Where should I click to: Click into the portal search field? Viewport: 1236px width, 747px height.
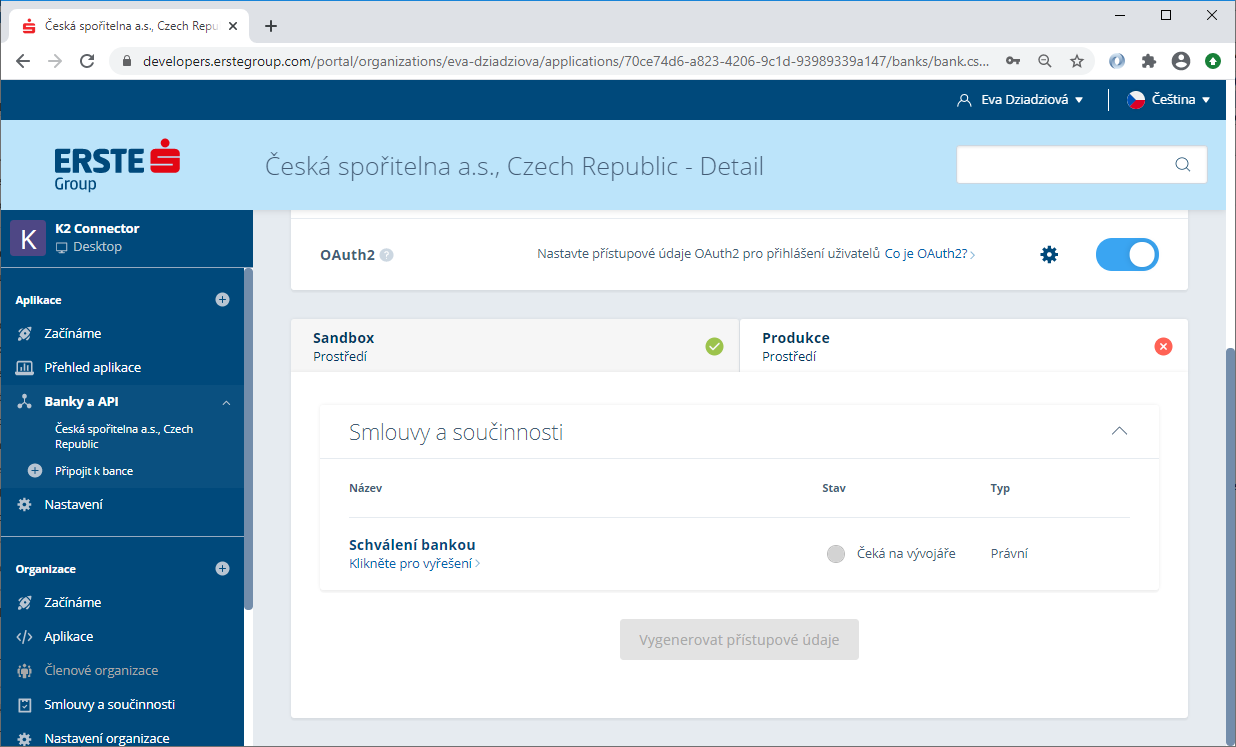1063,165
